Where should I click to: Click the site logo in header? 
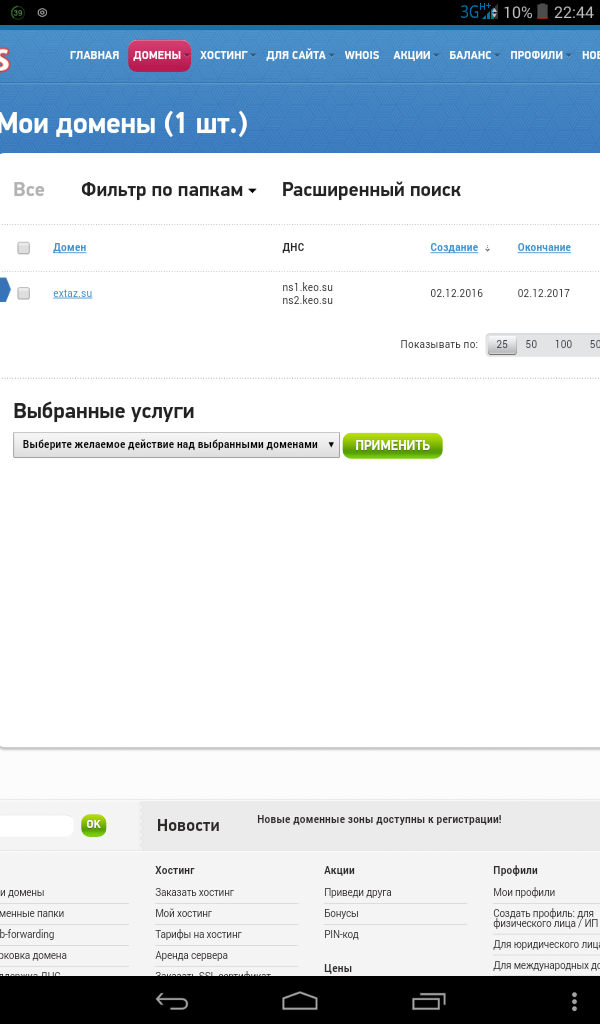(x=4, y=58)
